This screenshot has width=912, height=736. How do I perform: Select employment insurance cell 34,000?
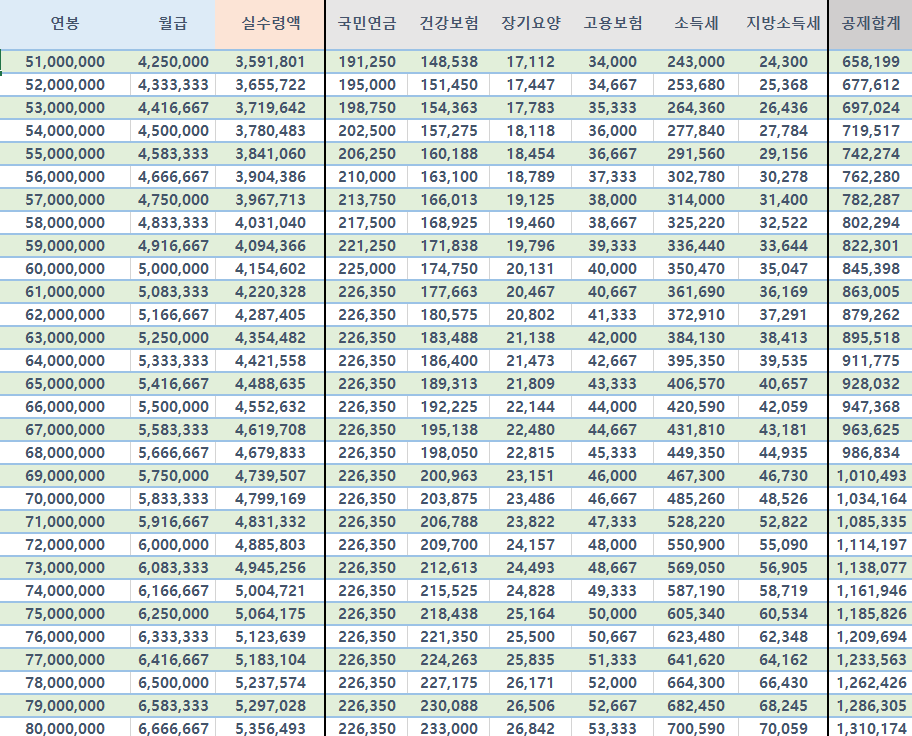coord(612,62)
